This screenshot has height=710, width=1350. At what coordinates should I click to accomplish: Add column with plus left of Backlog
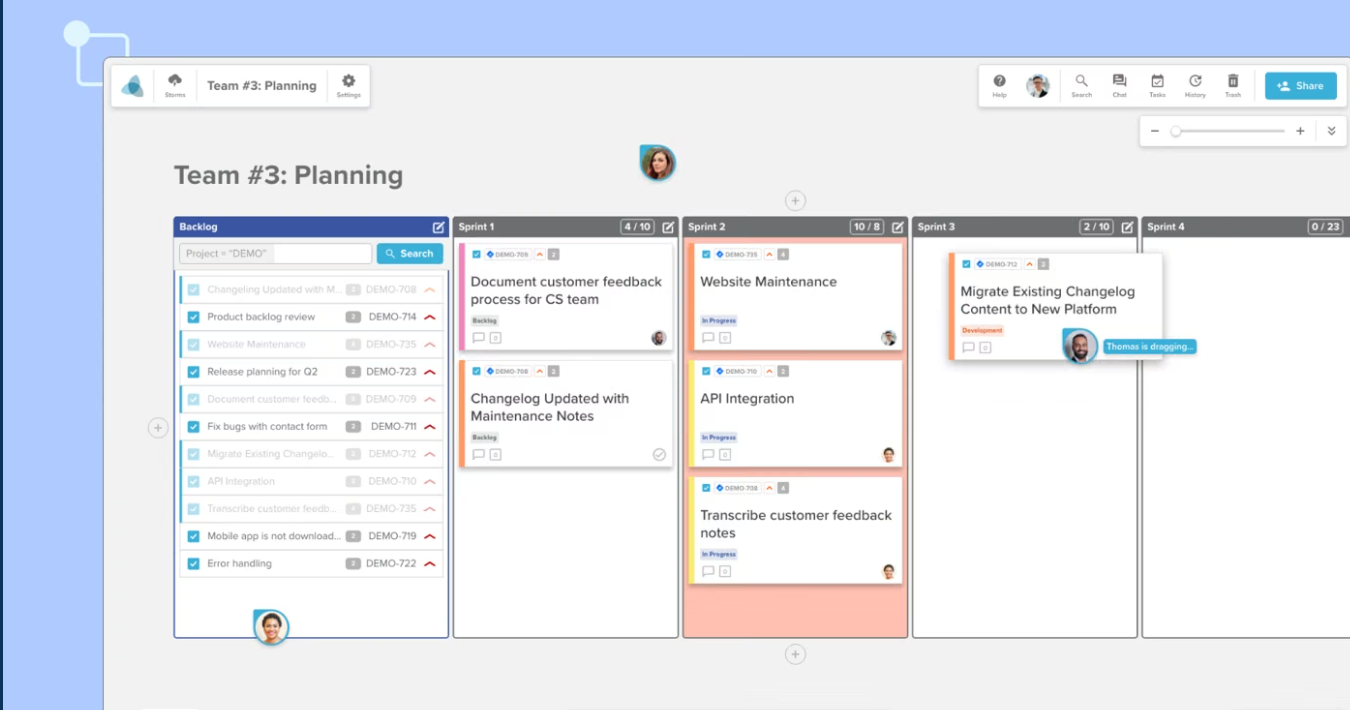pos(158,428)
